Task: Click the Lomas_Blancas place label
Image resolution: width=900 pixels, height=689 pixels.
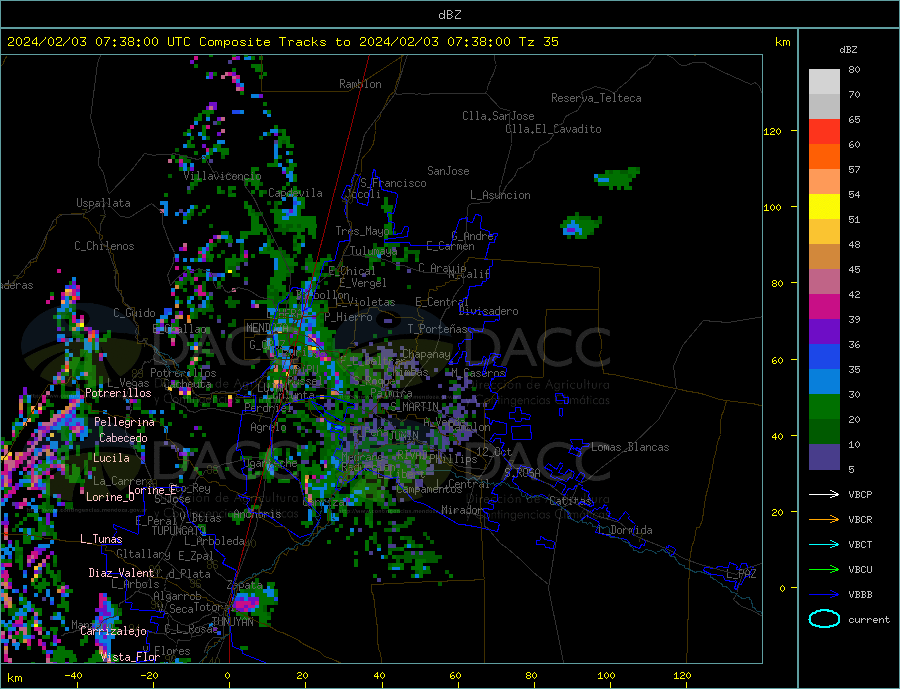Action: pyautogui.click(x=630, y=447)
